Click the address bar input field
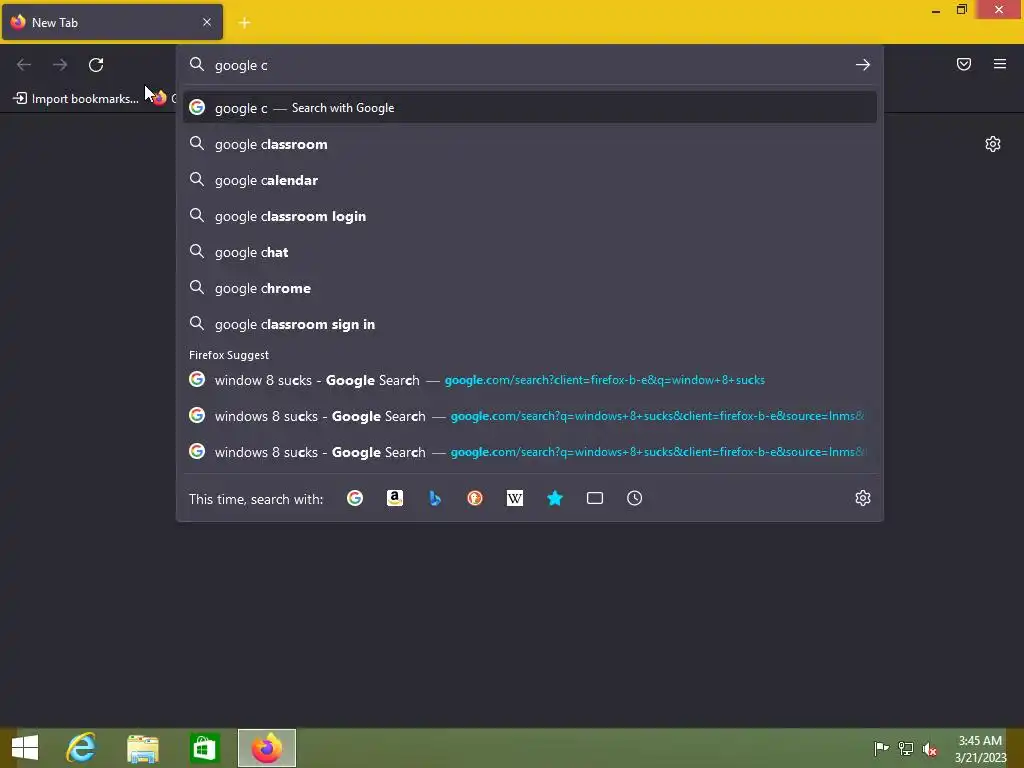 point(529,65)
